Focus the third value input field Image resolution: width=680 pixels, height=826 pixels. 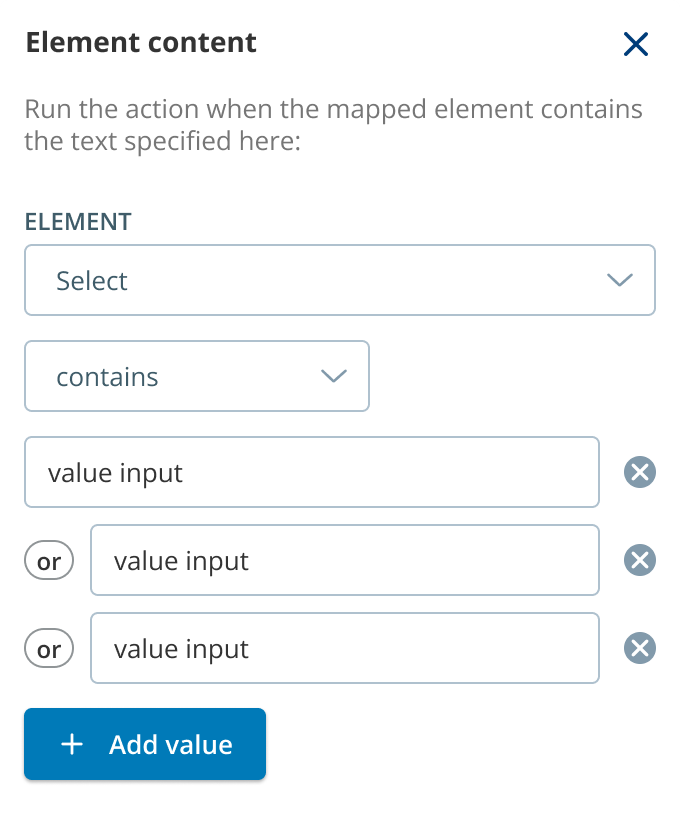[345, 648]
